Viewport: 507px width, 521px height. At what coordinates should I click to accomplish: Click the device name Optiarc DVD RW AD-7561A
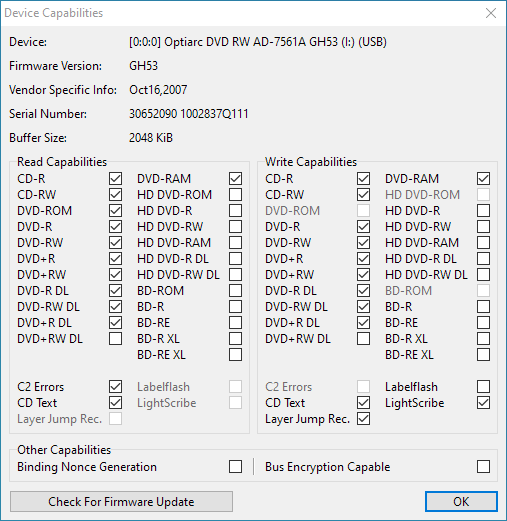pyautogui.click(x=235, y=42)
